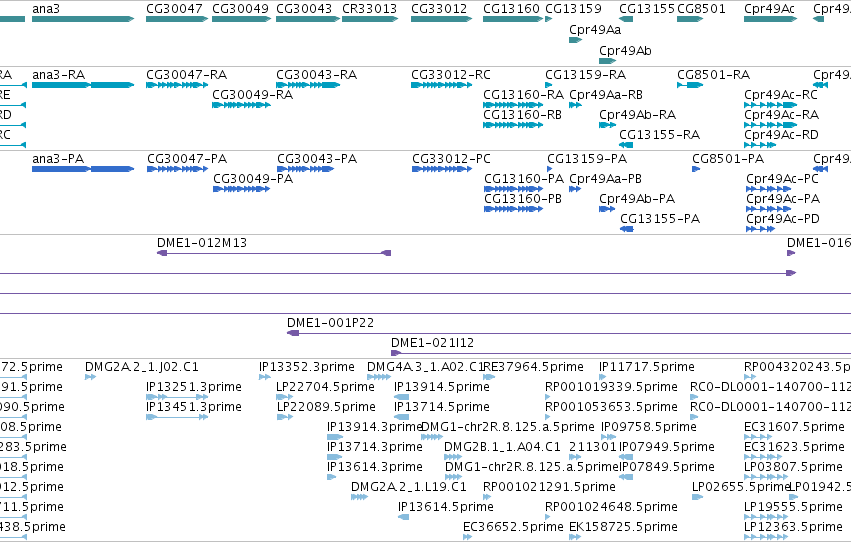
Task: Select transcript CG8501-RA
Action: [690, 85]
